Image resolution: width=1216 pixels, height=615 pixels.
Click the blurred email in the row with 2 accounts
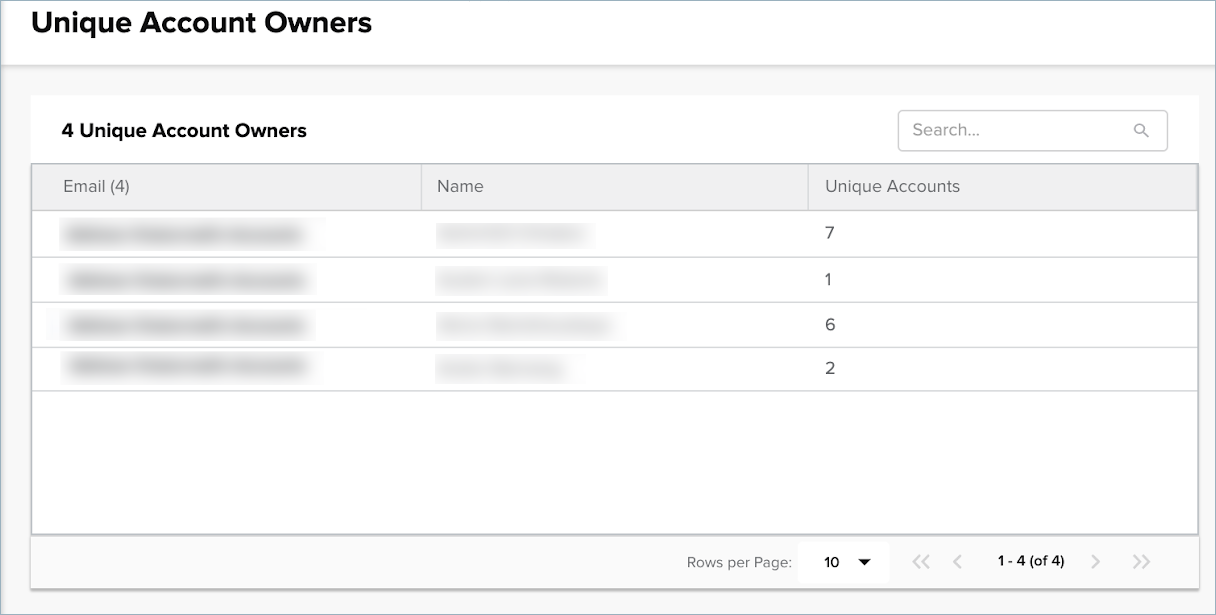[x=185, y=367]
